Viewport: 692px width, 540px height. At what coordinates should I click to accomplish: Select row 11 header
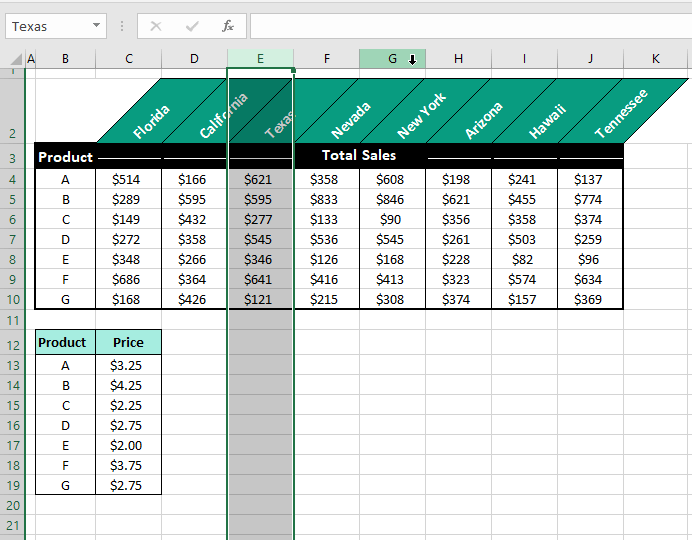12,321
